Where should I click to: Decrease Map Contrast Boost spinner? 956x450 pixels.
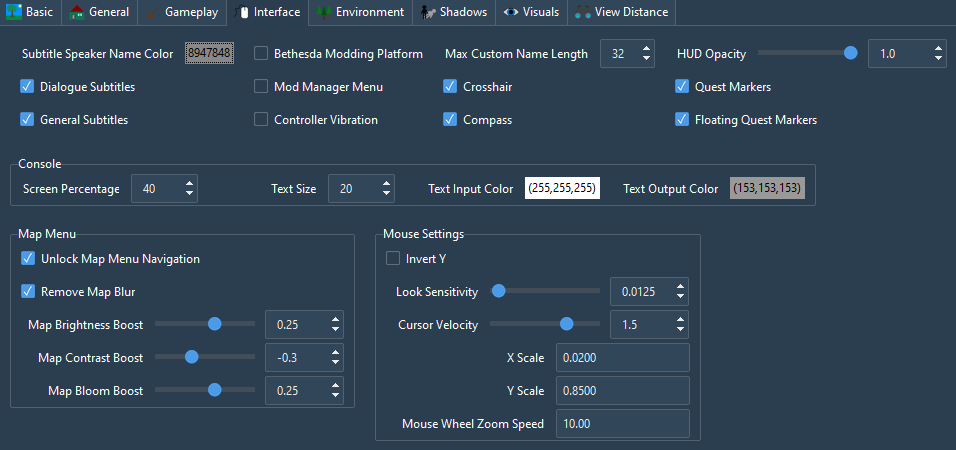(335, 362)
